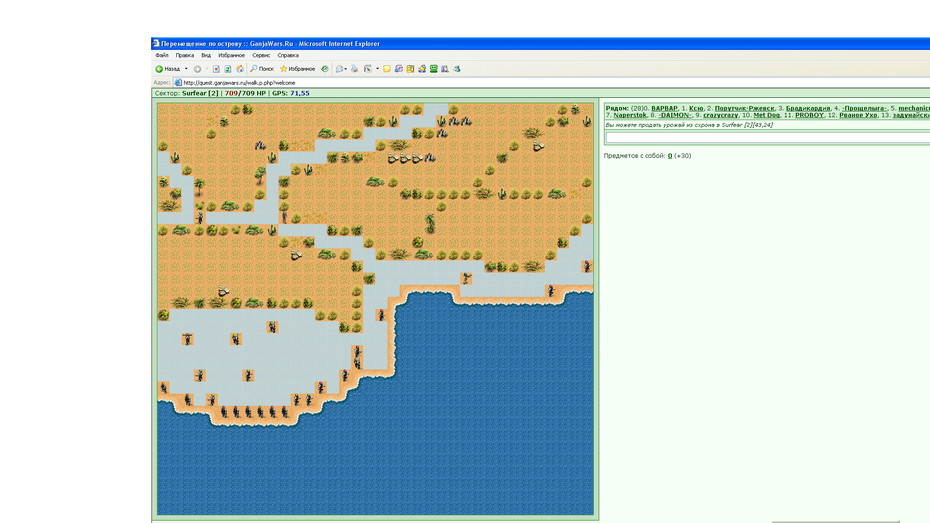Screen dimensions: 930x523
Task: Open the Сервис menu
Action: click(x=261, y=55)
